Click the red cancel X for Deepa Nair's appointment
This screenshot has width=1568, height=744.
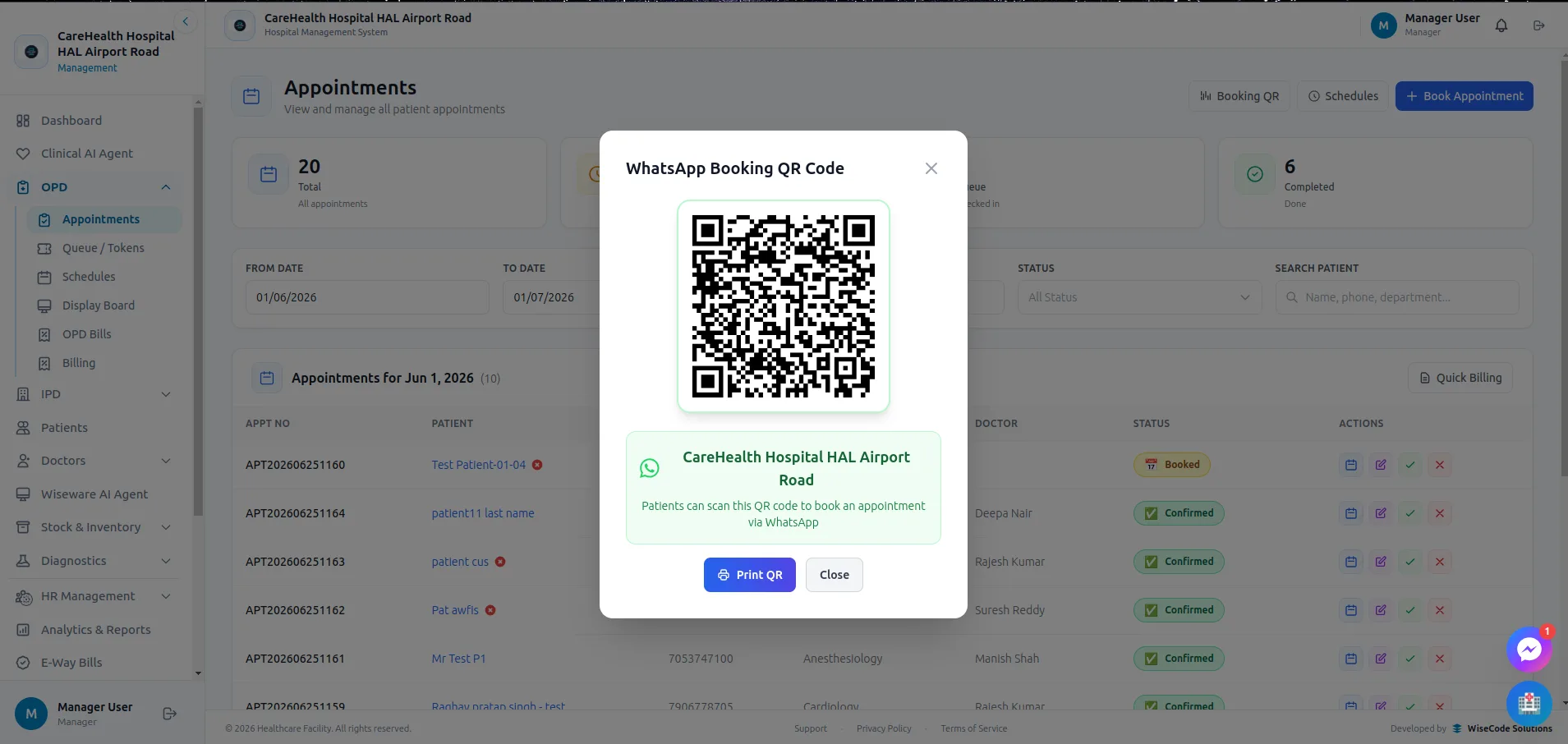point(1440,513)
